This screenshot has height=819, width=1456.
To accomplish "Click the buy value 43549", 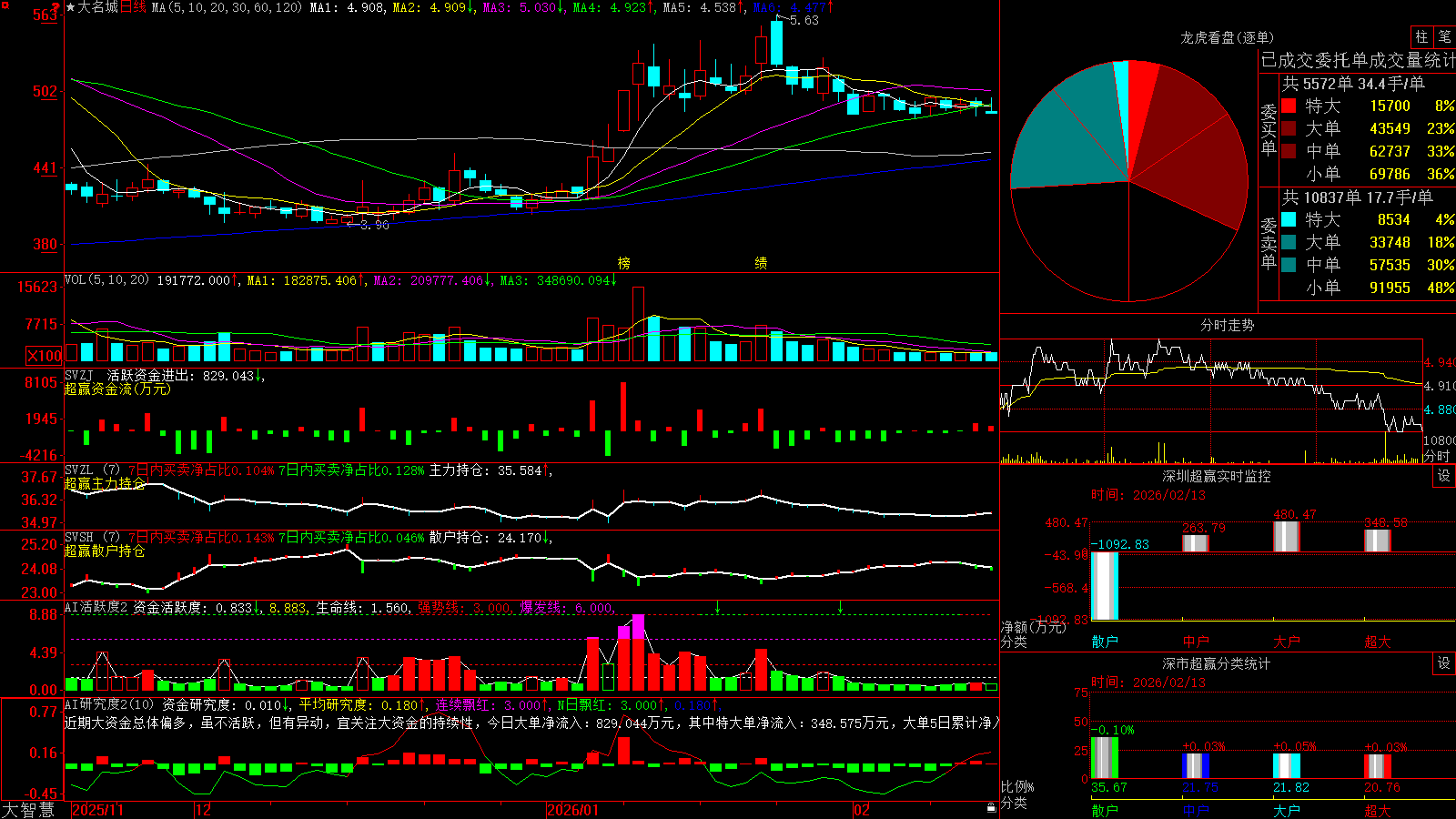I will (x=1390, y=128).
